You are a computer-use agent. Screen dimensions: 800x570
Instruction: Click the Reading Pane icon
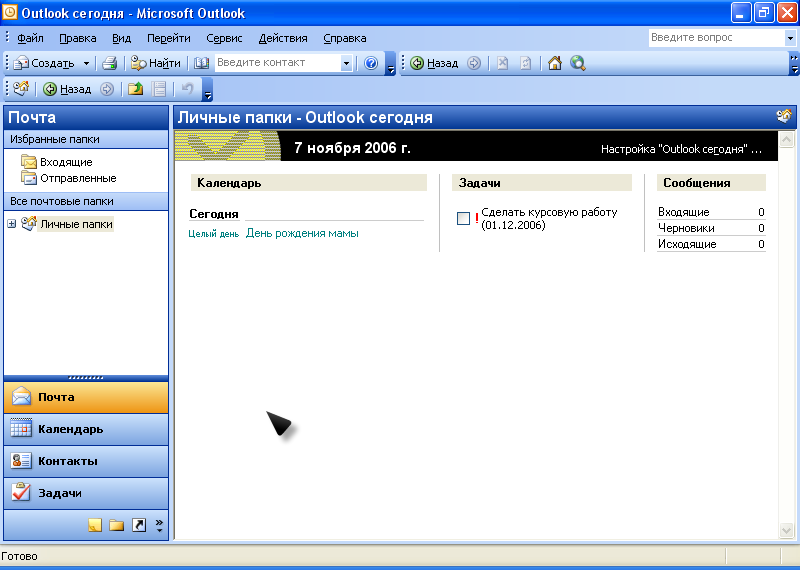pyautogui.click(x=159, y=89)
